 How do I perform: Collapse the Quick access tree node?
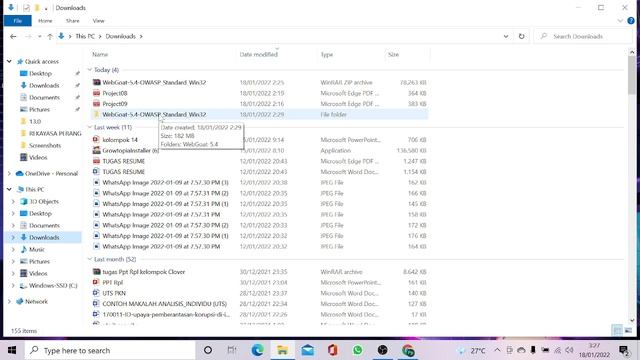pyautogui.click(x=9, y=61)
